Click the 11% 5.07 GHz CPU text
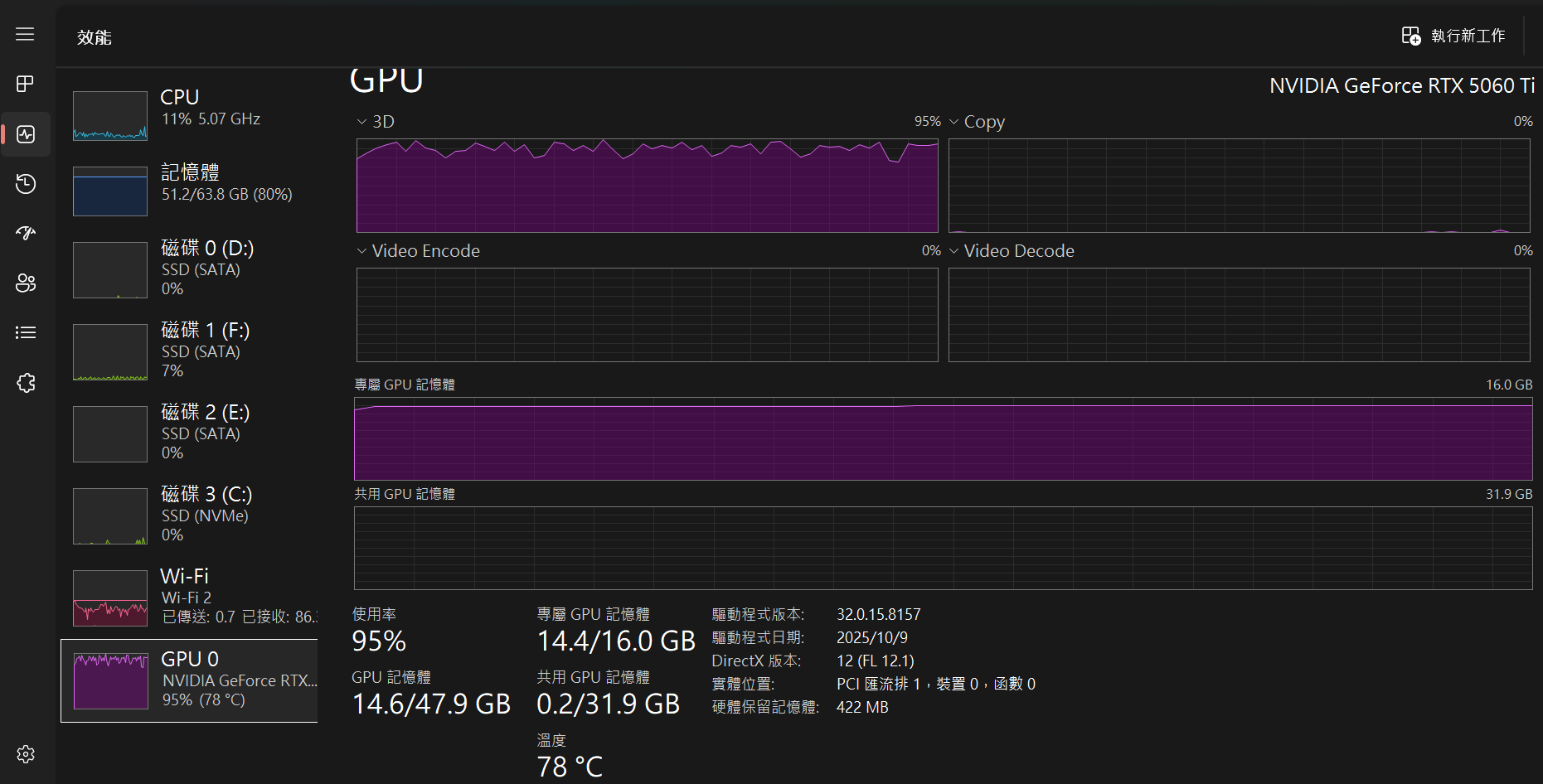This screenshot has width=1543, height=784. click(211, 119)
